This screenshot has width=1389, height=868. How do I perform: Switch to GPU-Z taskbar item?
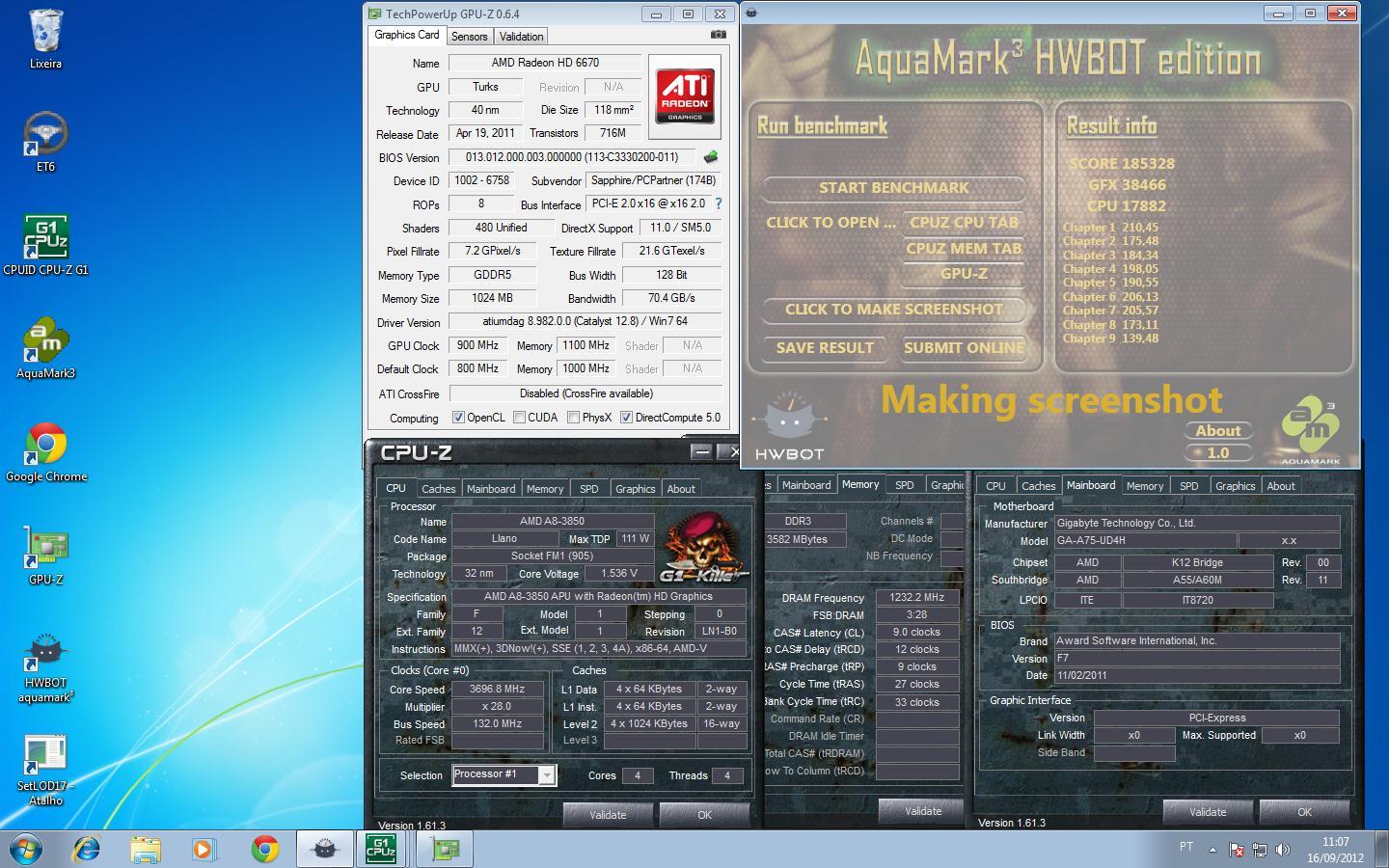pyautogui.click(x=445, y=849)
